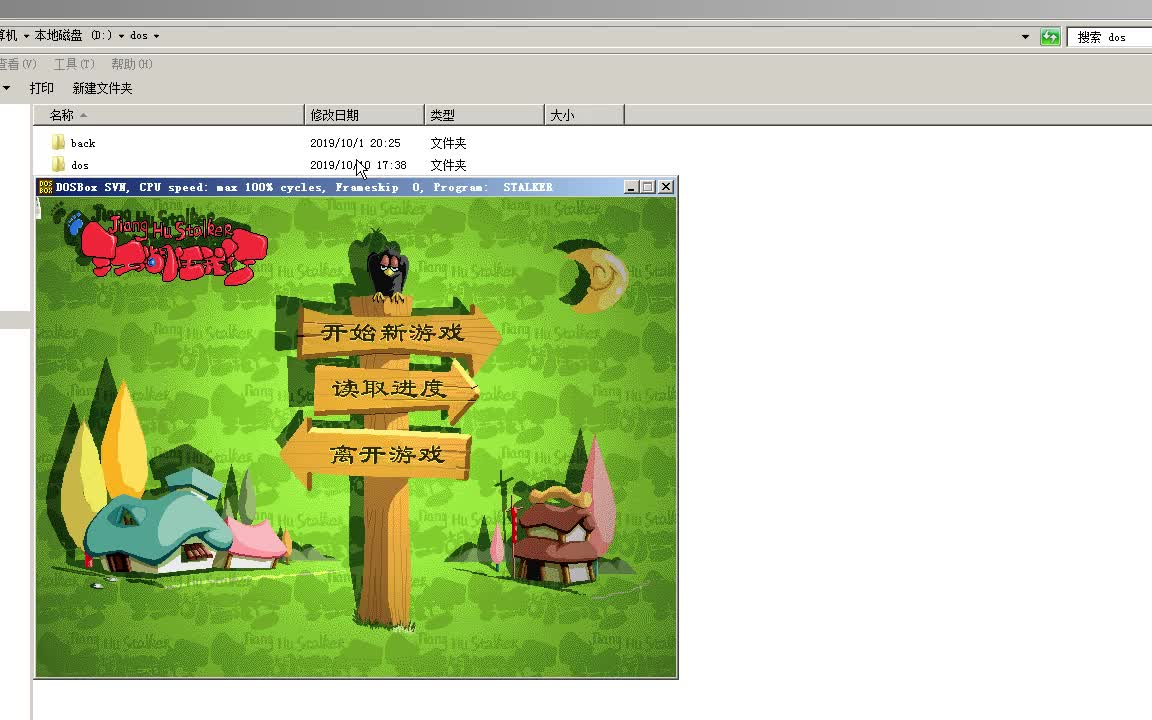Focus the 搜索 dos search field
1152x720 pixels.
(x=1110, y=37)
